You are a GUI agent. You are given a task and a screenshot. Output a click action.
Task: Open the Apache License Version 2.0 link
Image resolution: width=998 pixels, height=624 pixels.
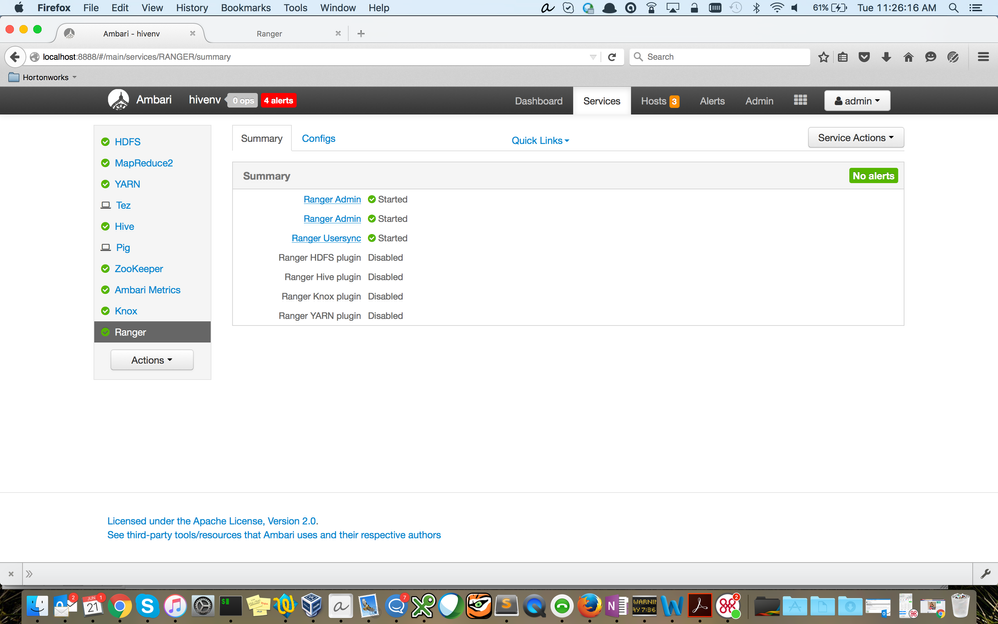(x=213, y=521)
